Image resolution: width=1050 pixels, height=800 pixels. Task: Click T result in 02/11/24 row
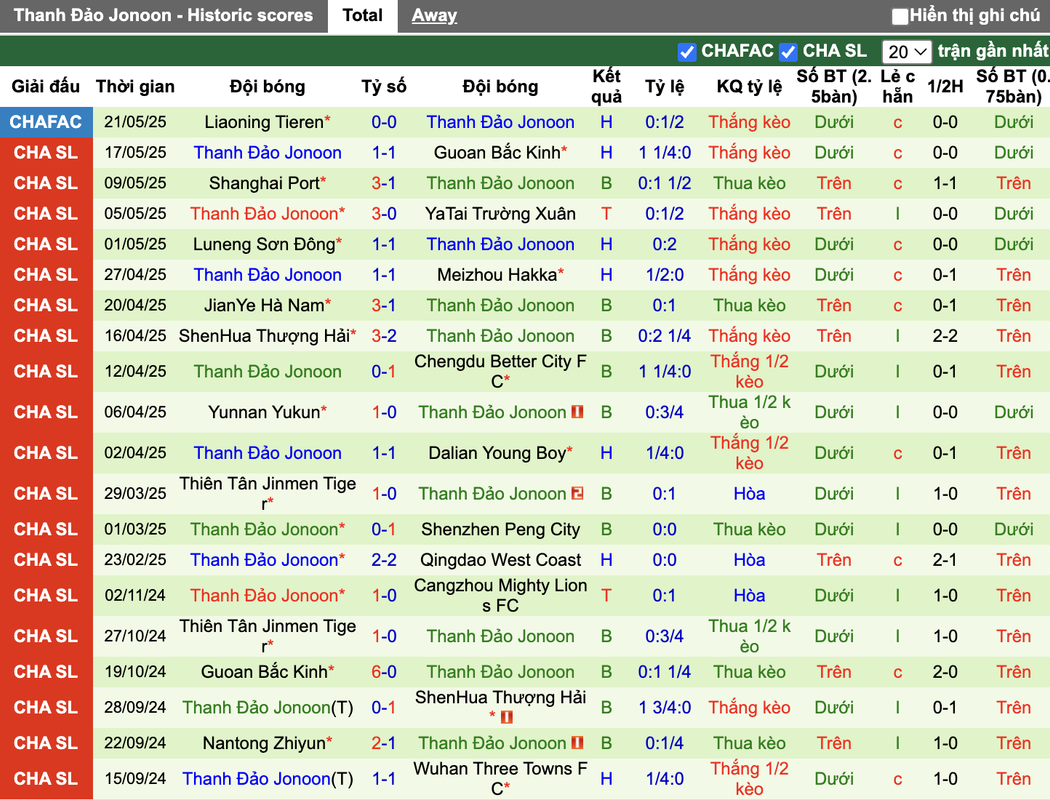click(606, 595)
